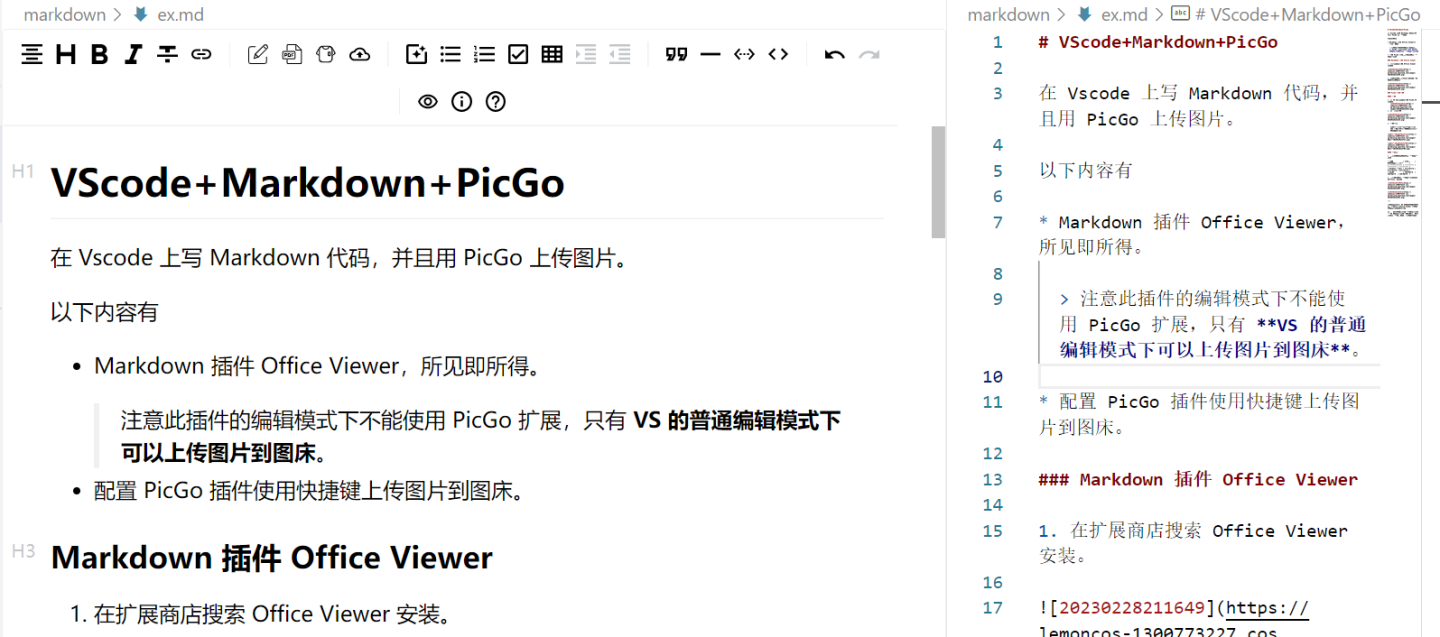Click the info circle icon
Viewport: 1440px width, 637px height.
tap(461, 101)
